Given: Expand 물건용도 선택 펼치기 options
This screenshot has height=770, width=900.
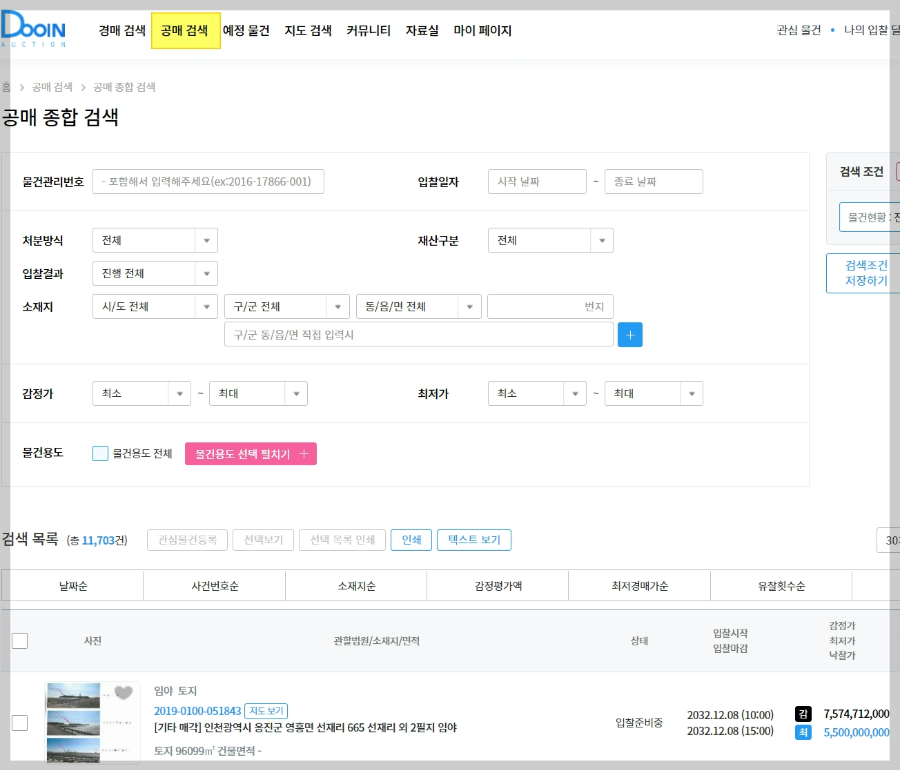Looking at the screenshot, I should tap(250, 453).
